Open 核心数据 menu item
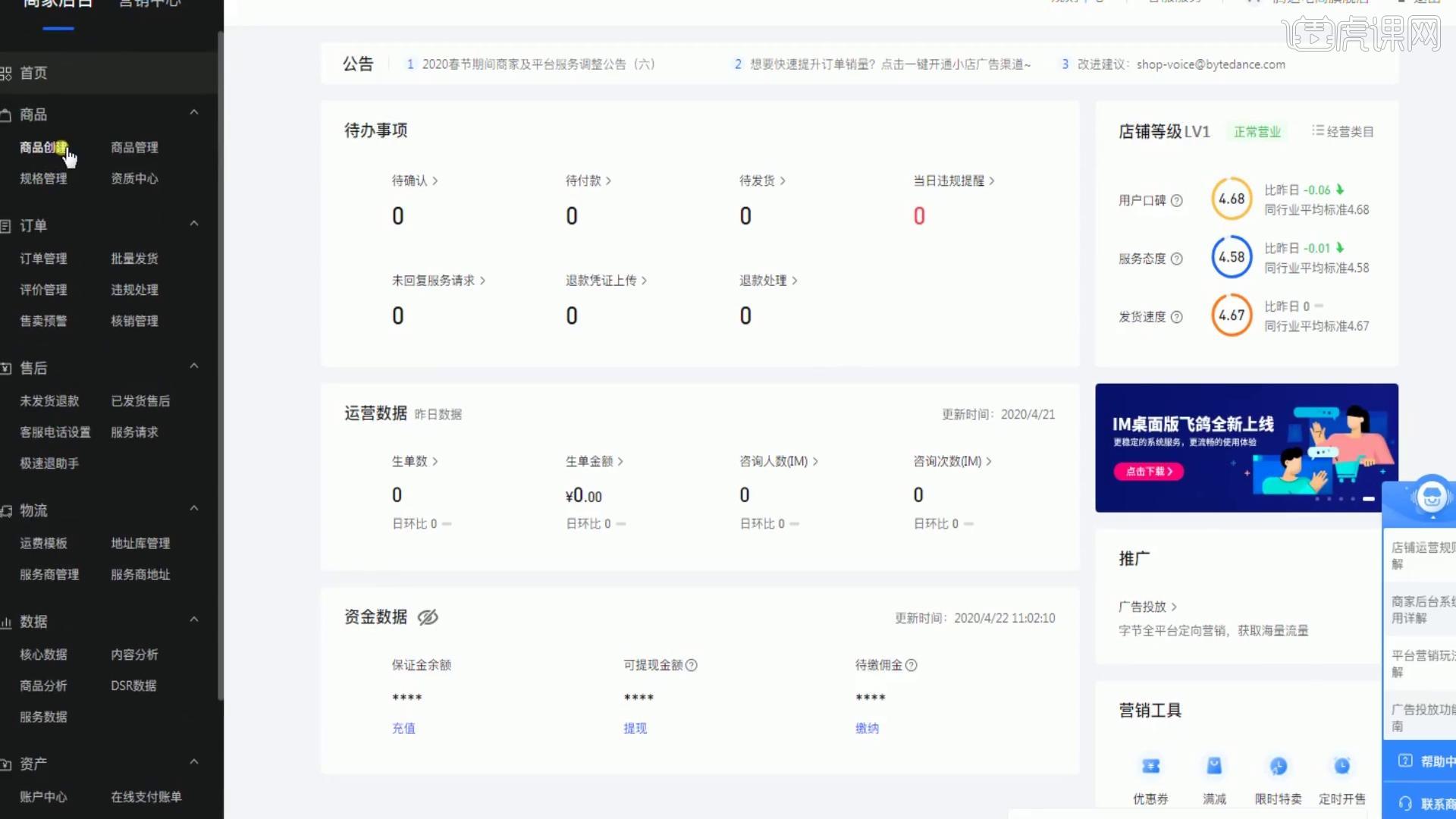Viewport: 1456px width, 819px height. pyautogui.click(x=43, y=654)
